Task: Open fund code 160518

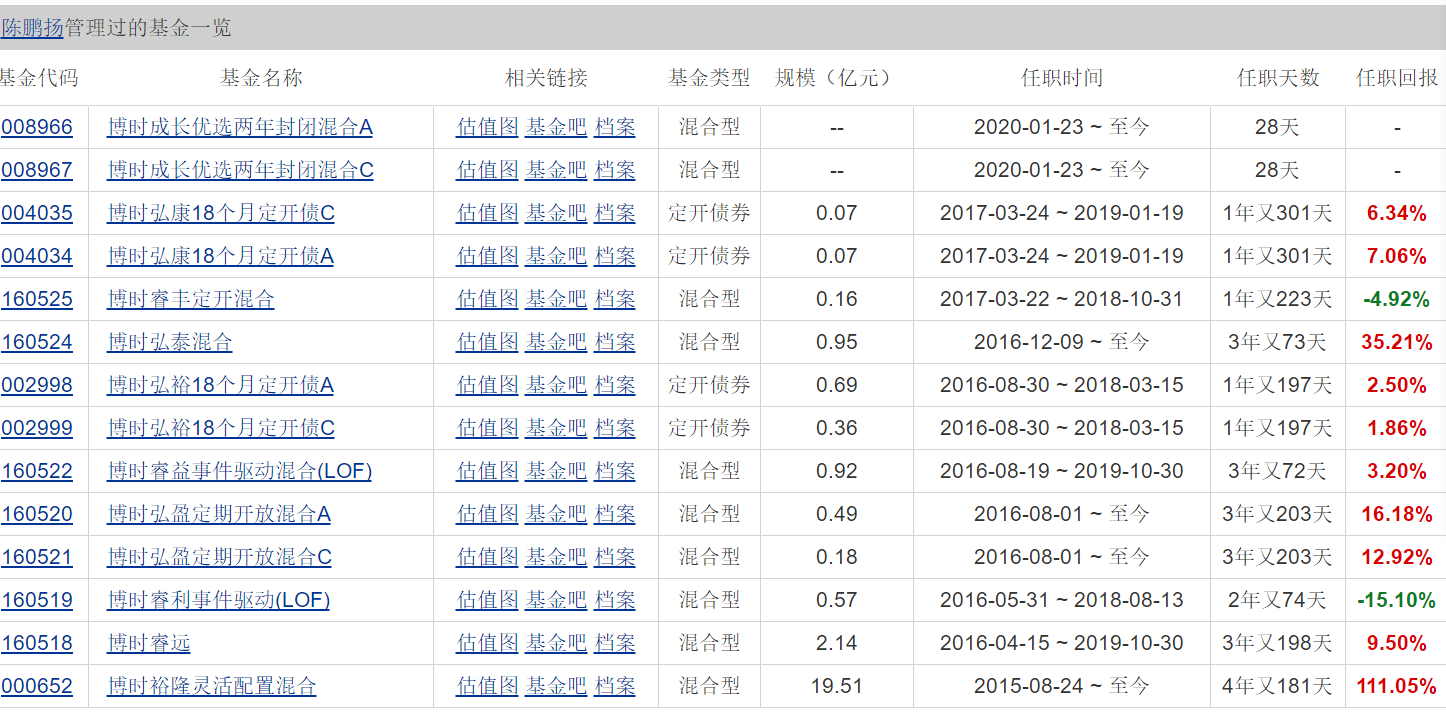Action: 37,643
